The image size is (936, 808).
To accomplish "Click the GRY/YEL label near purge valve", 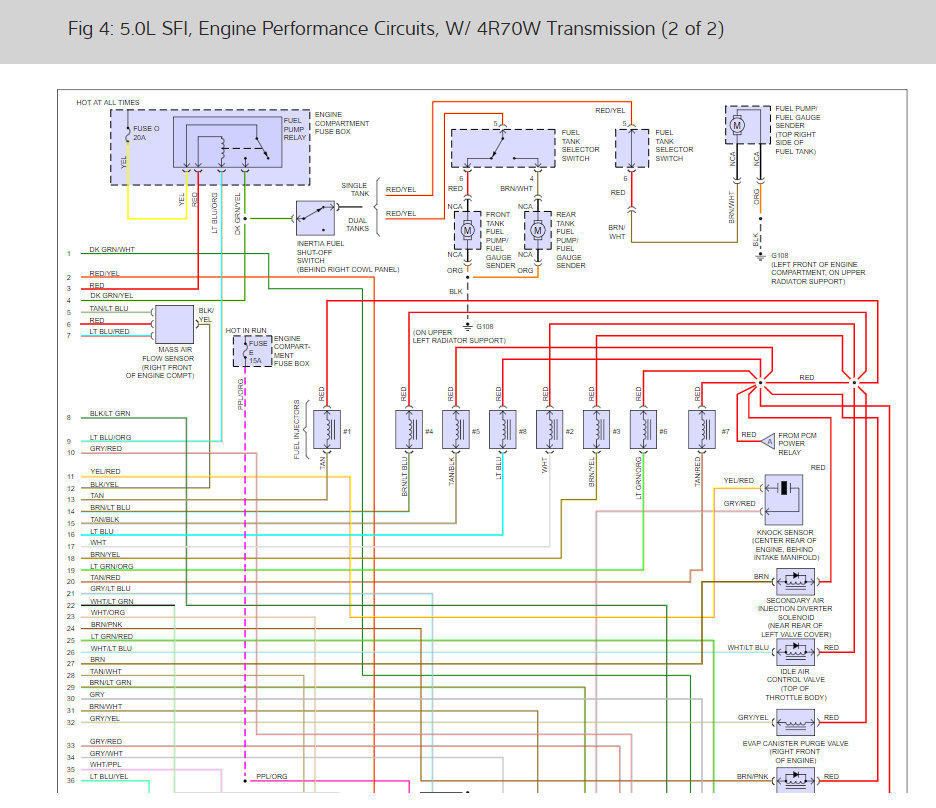I will click(x=753, y=717).
